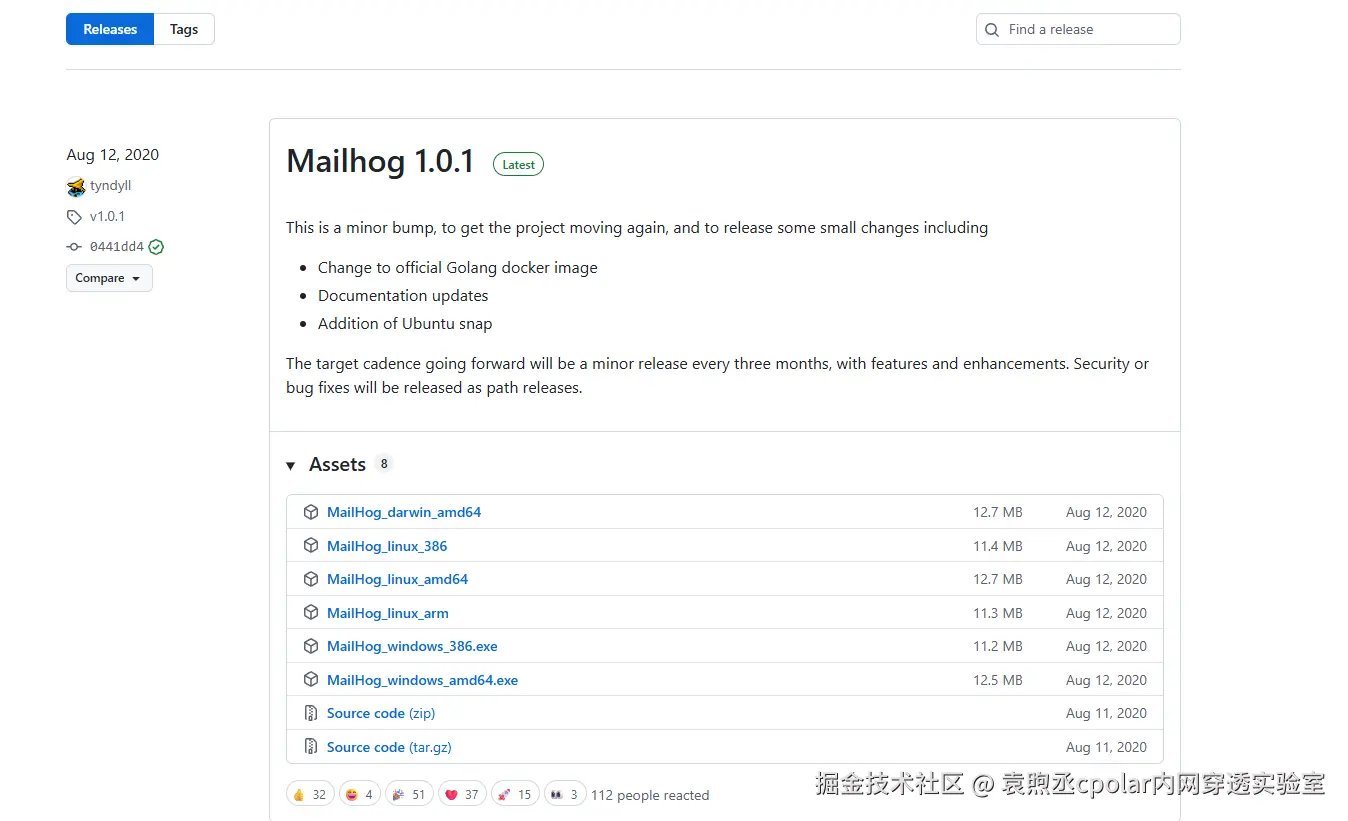Click the Assets count badge showing 8

coord(384,464)
